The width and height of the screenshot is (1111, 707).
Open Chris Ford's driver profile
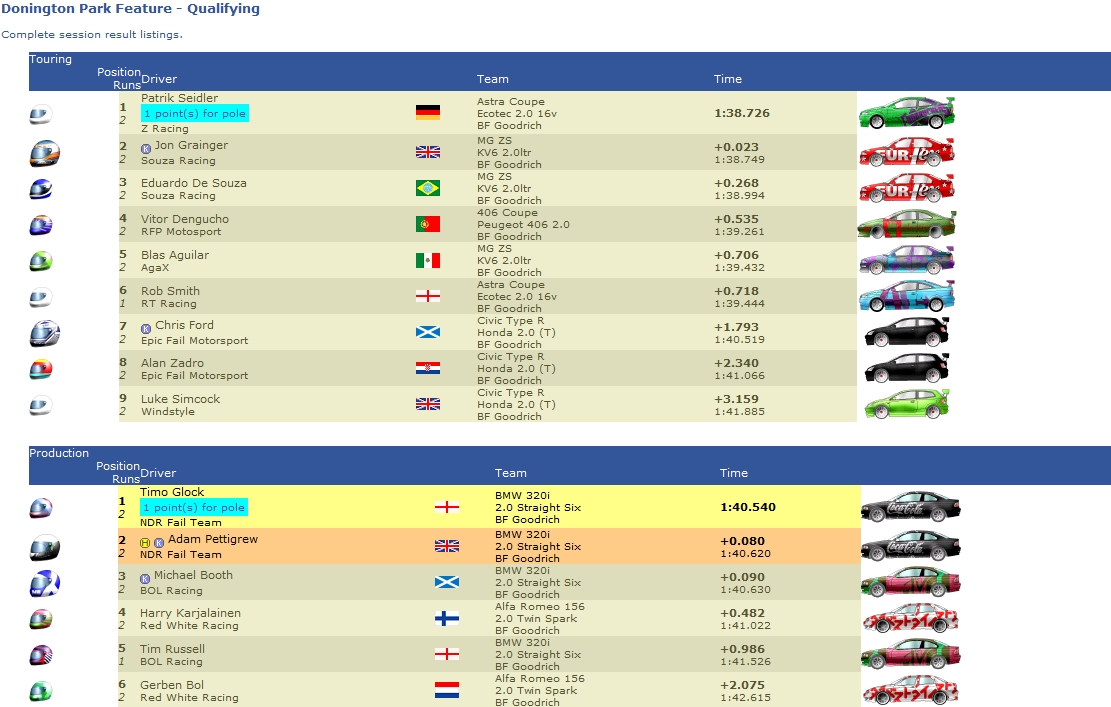[x=184, y=325]
